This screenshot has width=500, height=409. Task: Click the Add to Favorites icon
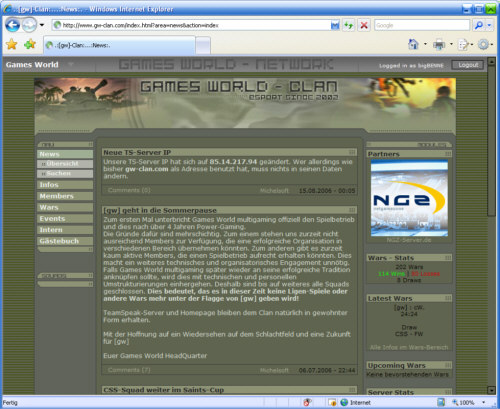(x=30, y=44)
